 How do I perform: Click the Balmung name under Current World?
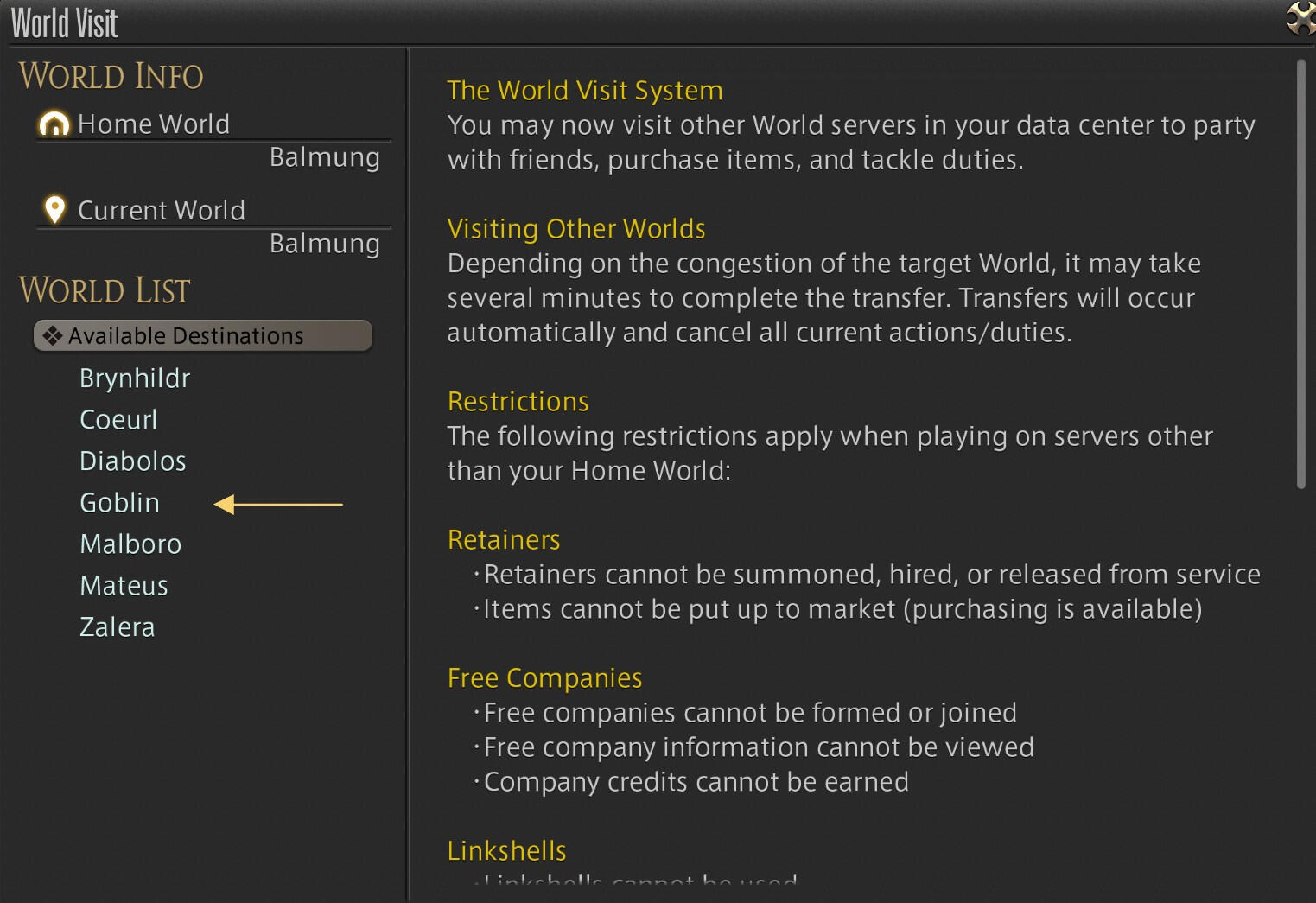click(324, 245)
